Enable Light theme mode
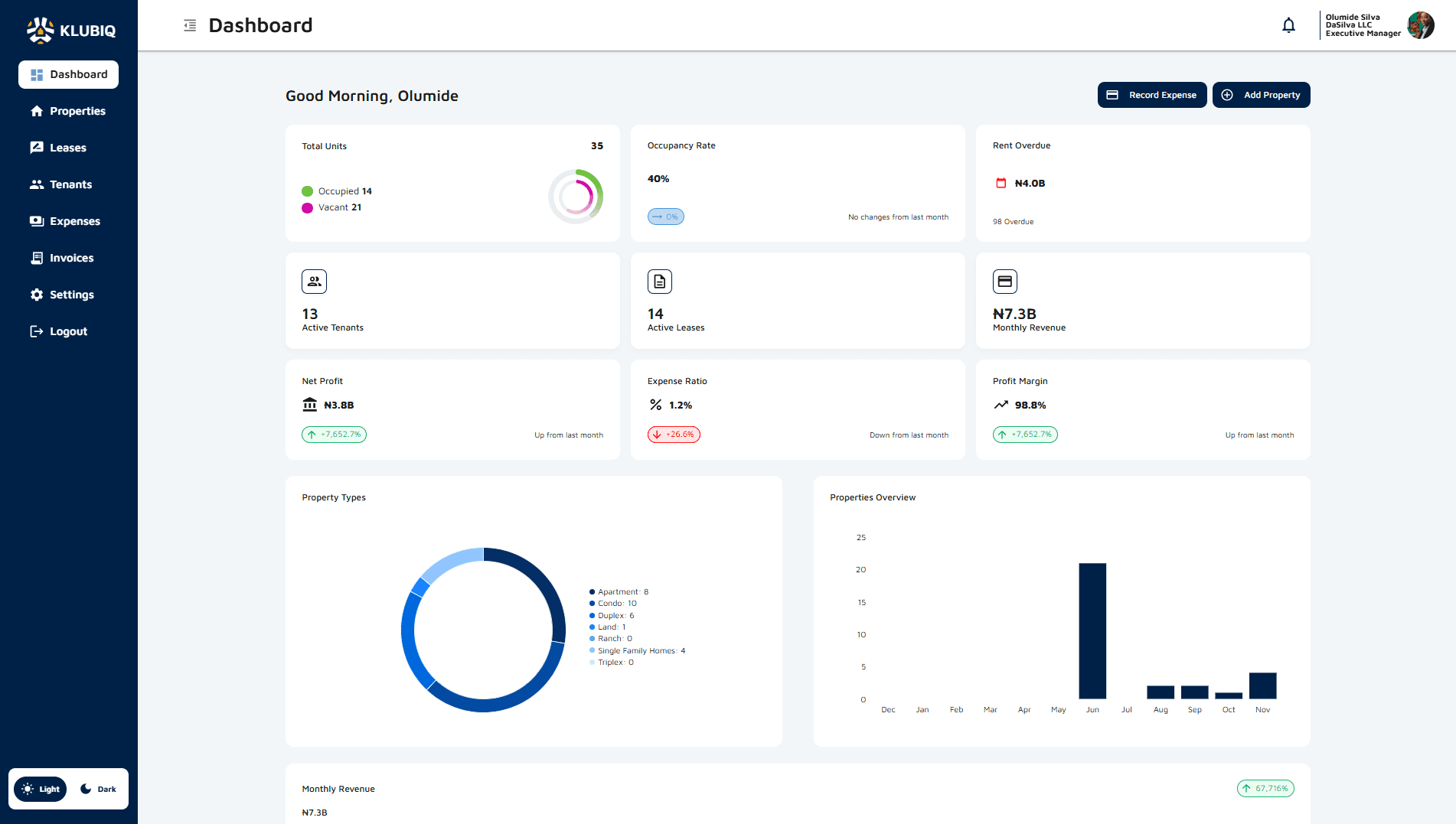1456x824 pixels. pyautogui.click(x=40, y=789)
